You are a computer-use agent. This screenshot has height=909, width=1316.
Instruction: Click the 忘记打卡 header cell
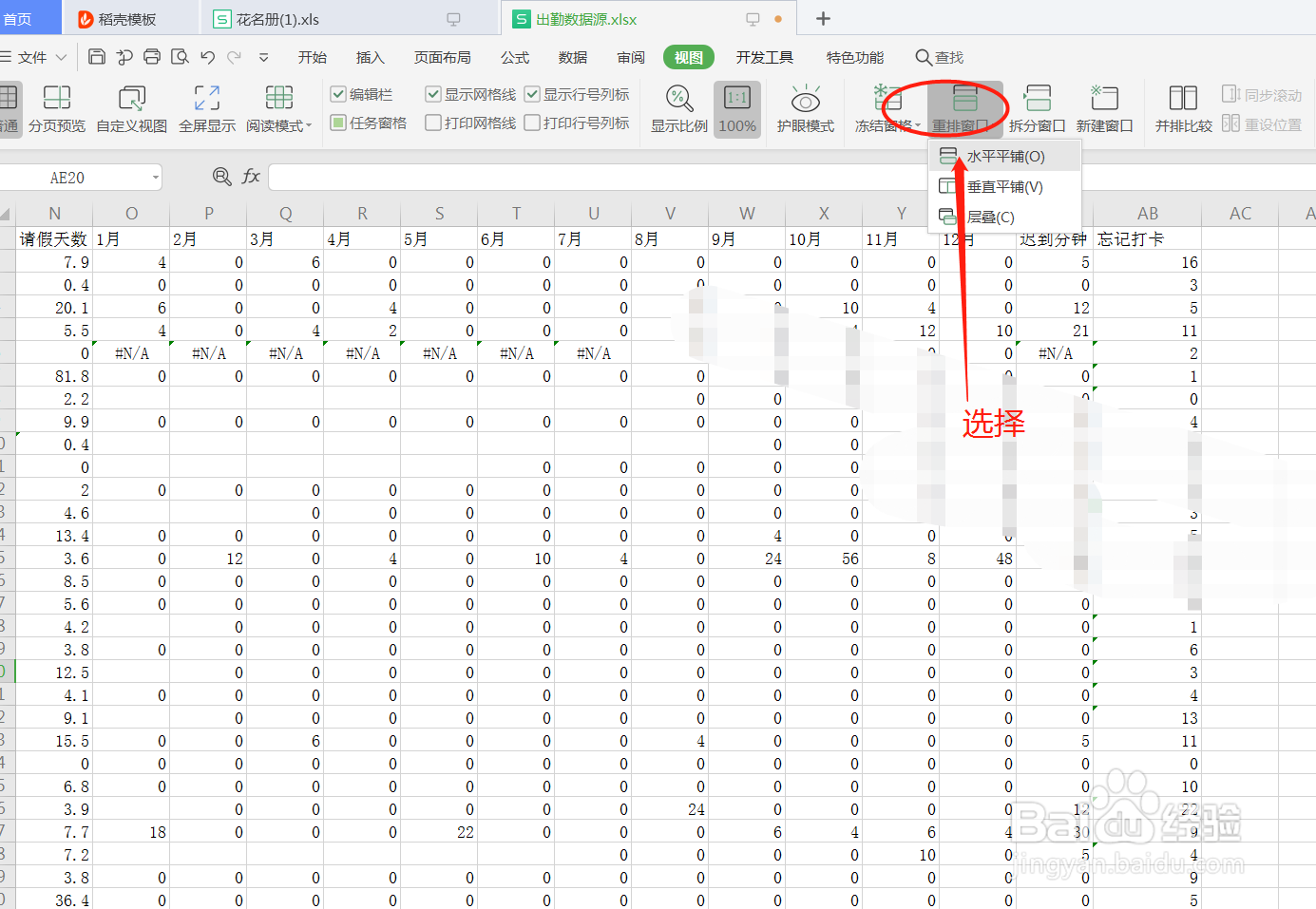click(1148, 238)
